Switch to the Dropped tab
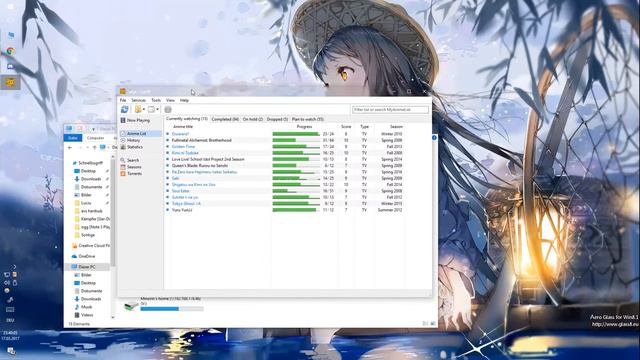Image resolution: width=640 pixels, height=360 pixels. point(278,119)
